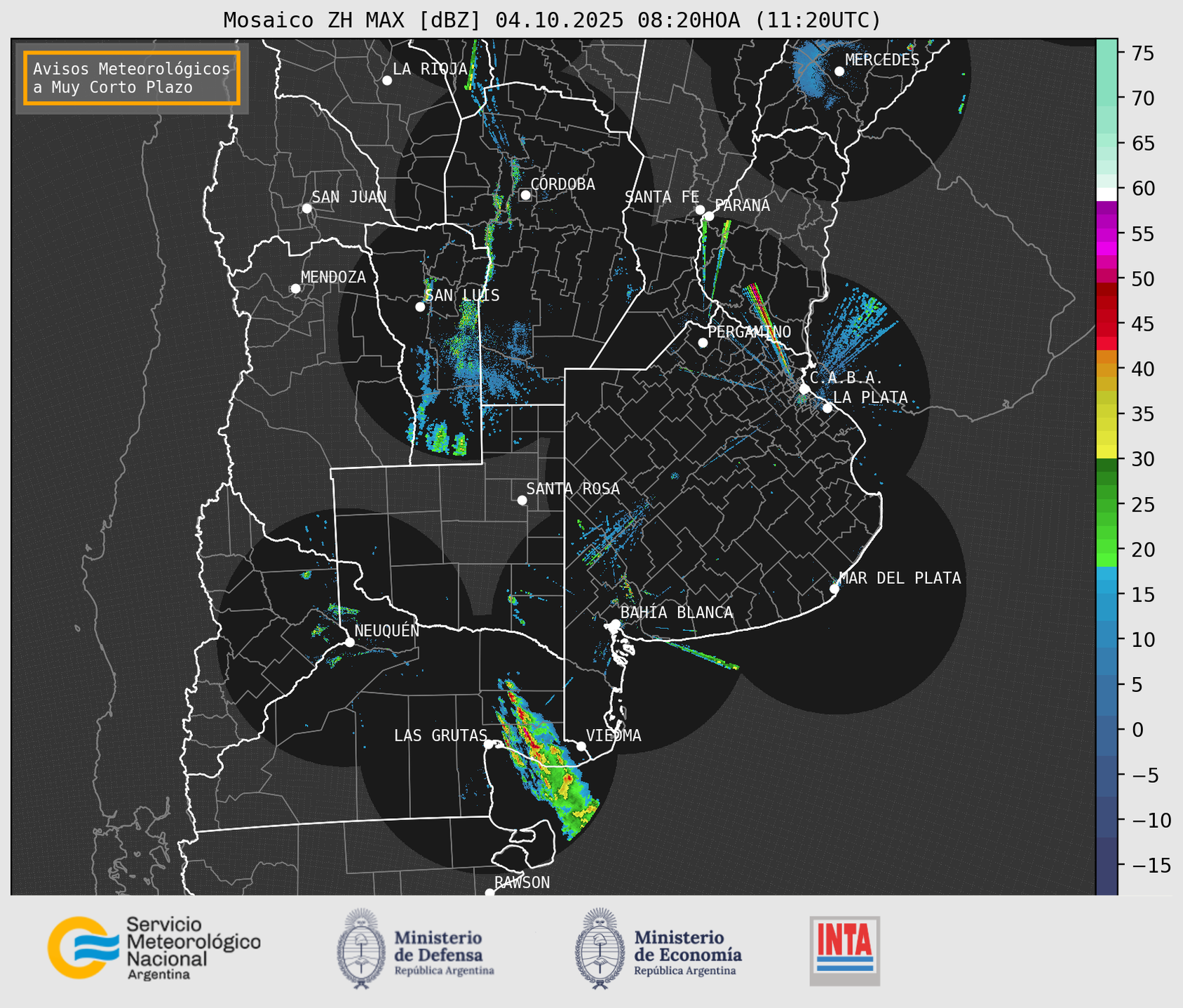This screenshot has height=1008, width=1183.
Task: Click the Ministerio de Economía emblem
Action: [x=600, y=948]
